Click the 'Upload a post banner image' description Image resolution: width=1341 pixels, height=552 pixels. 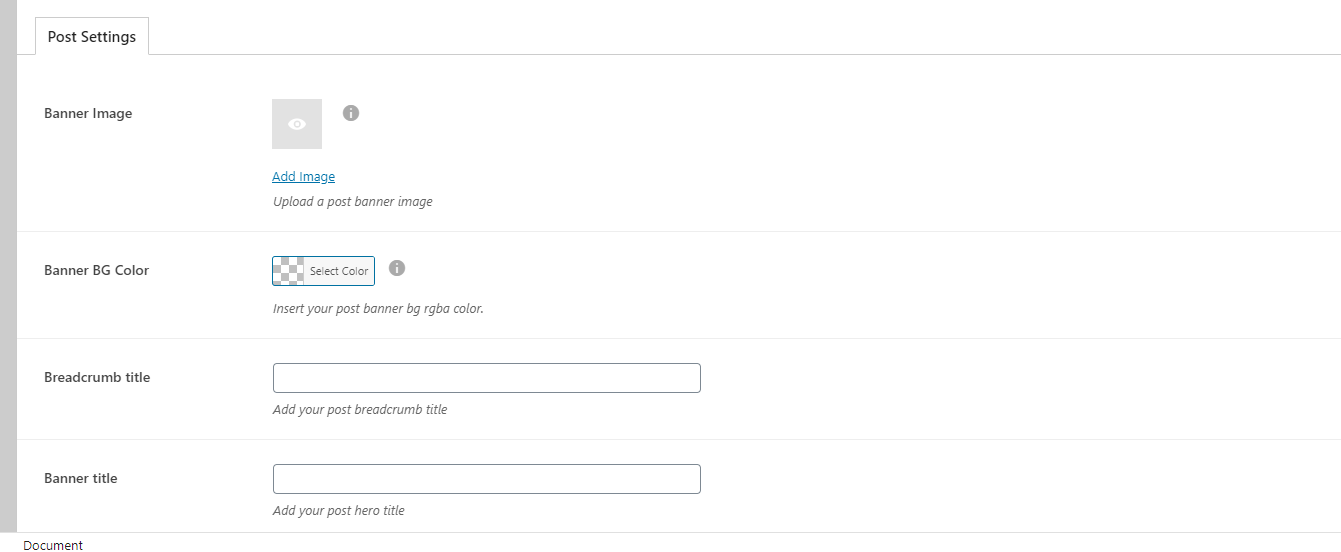(x=353, y=202)
